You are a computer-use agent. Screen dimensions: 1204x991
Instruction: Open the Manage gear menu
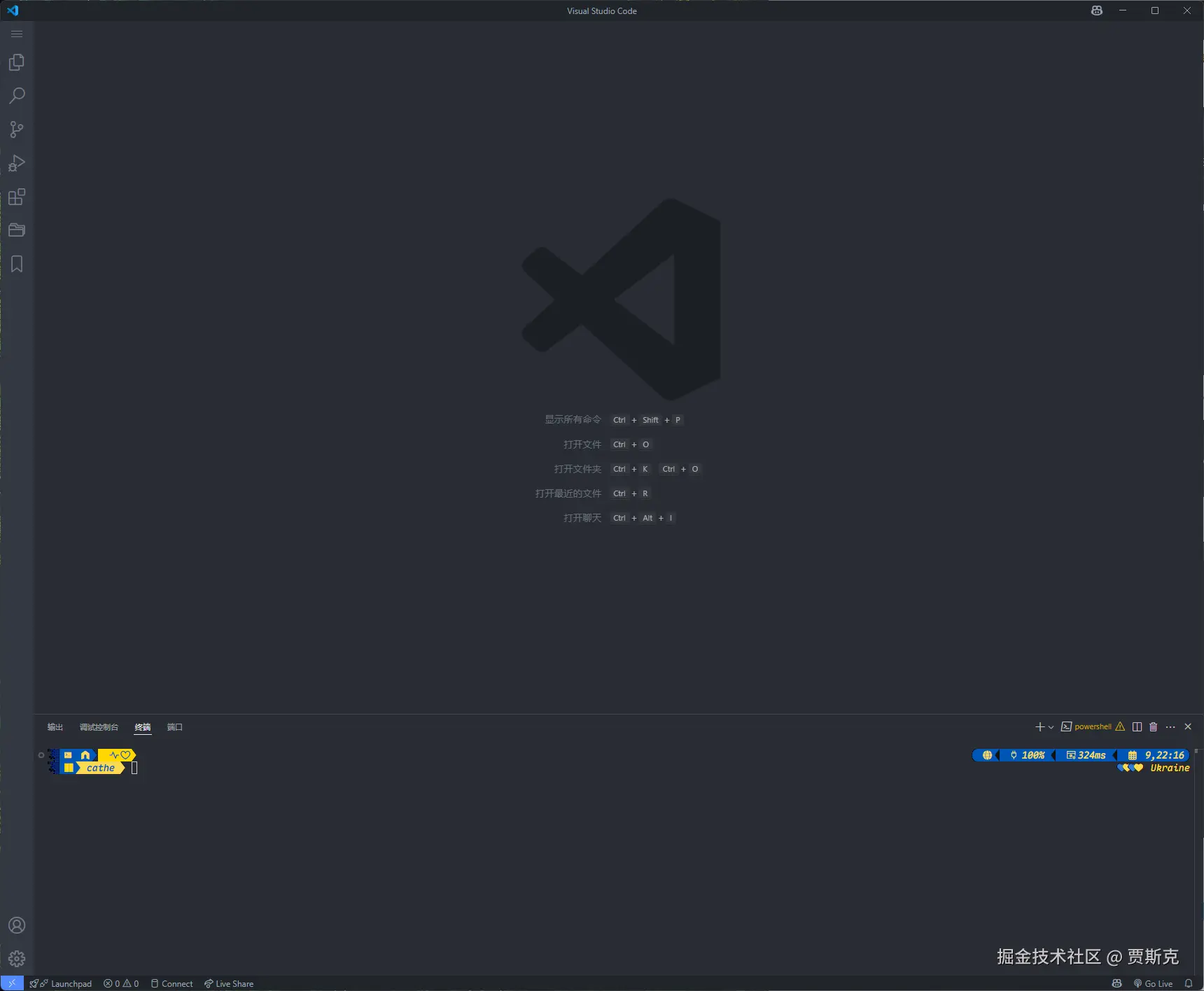pyautogui.click(x=17, y=959)
